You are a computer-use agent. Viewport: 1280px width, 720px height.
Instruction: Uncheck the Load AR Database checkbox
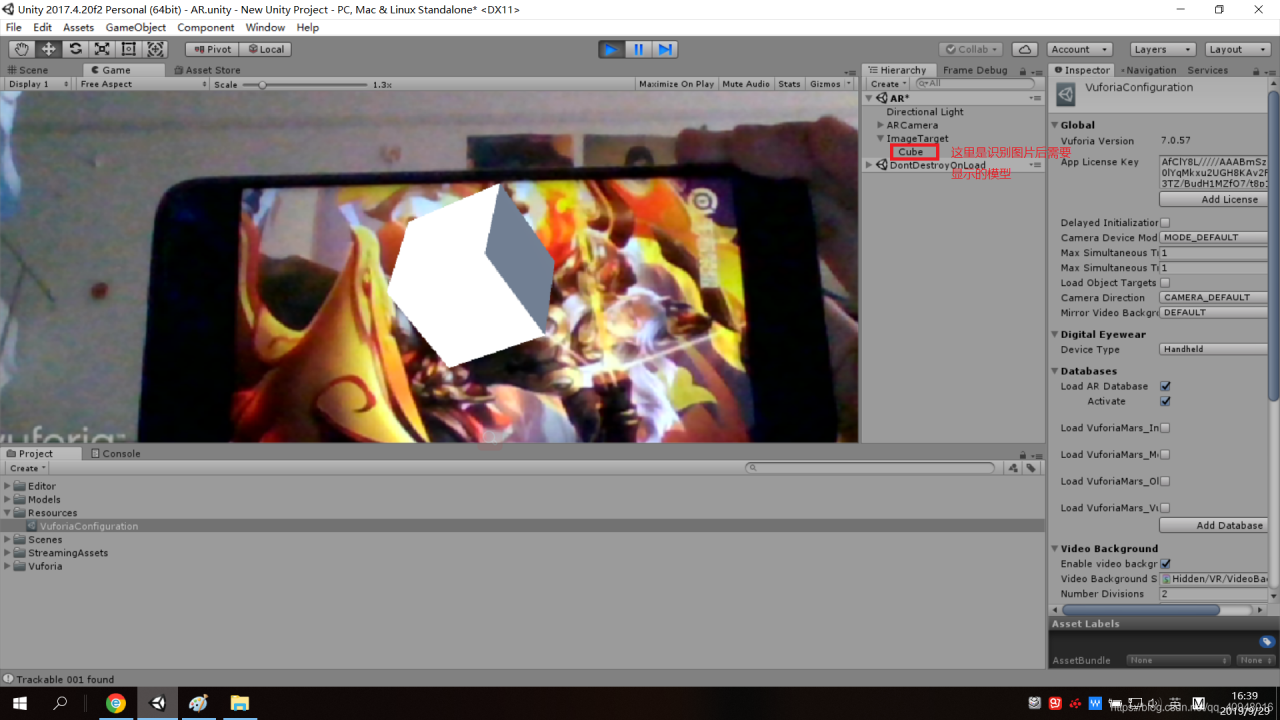[1165, 386]
